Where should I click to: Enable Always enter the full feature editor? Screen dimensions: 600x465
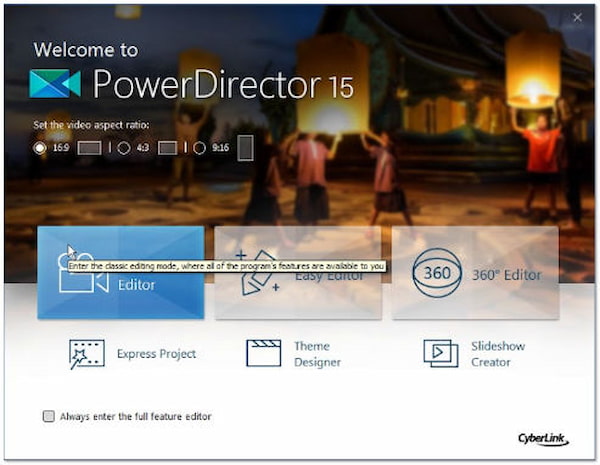[49, 416]
